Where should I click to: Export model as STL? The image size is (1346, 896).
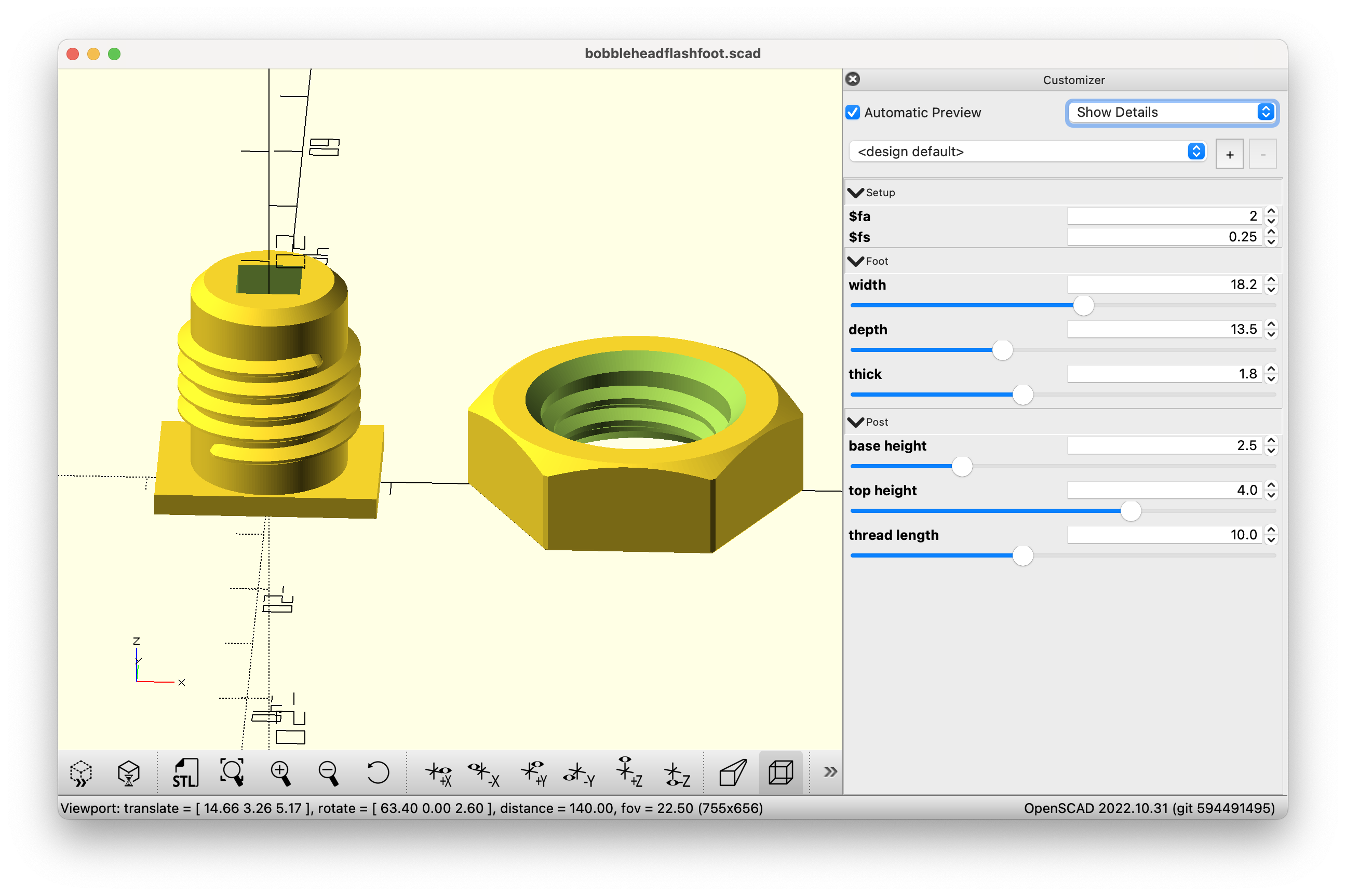pyautogui.click(x=185, y=773)
